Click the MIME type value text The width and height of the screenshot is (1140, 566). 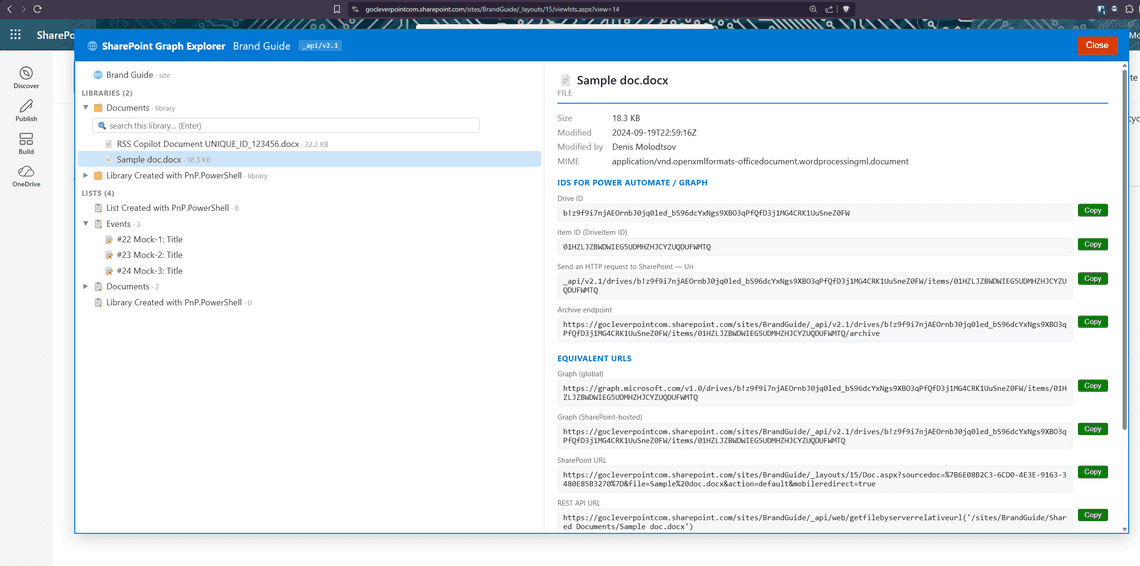pos(760,162)
